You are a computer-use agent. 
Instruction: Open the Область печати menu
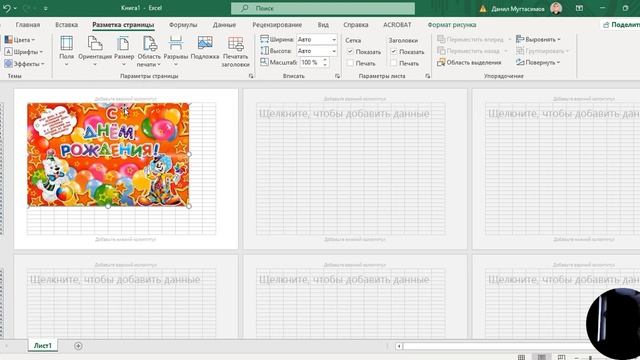149,51
